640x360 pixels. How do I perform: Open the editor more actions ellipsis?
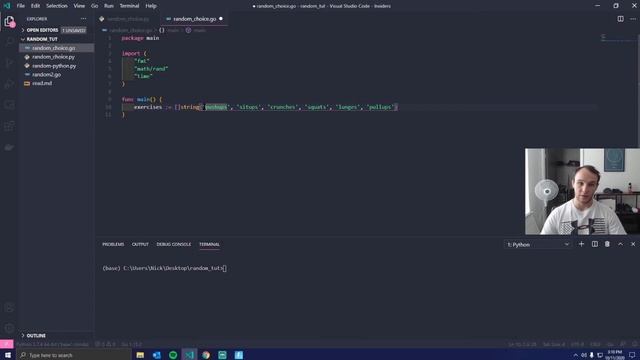click(633, 19)
